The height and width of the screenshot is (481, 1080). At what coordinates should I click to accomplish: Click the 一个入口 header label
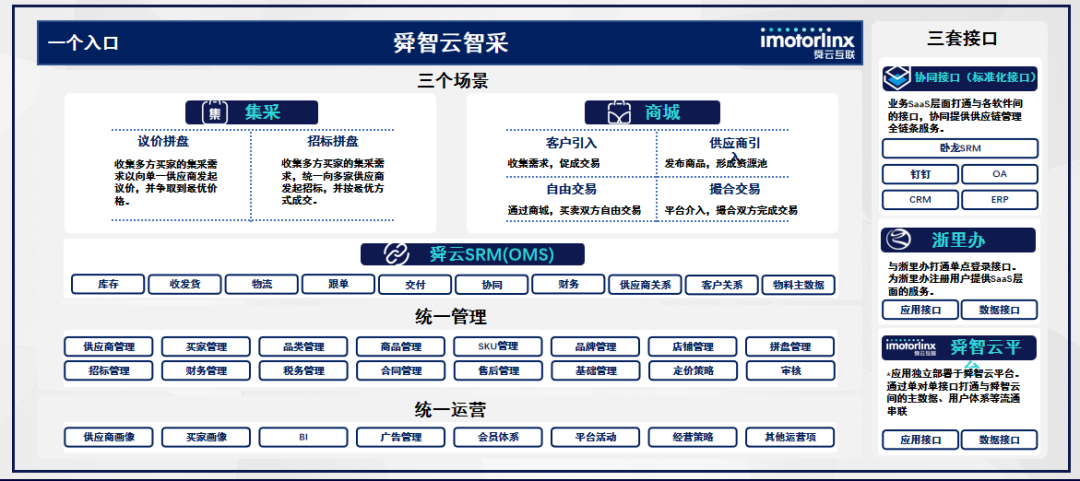pyautogui.click(x=83, y=43)
